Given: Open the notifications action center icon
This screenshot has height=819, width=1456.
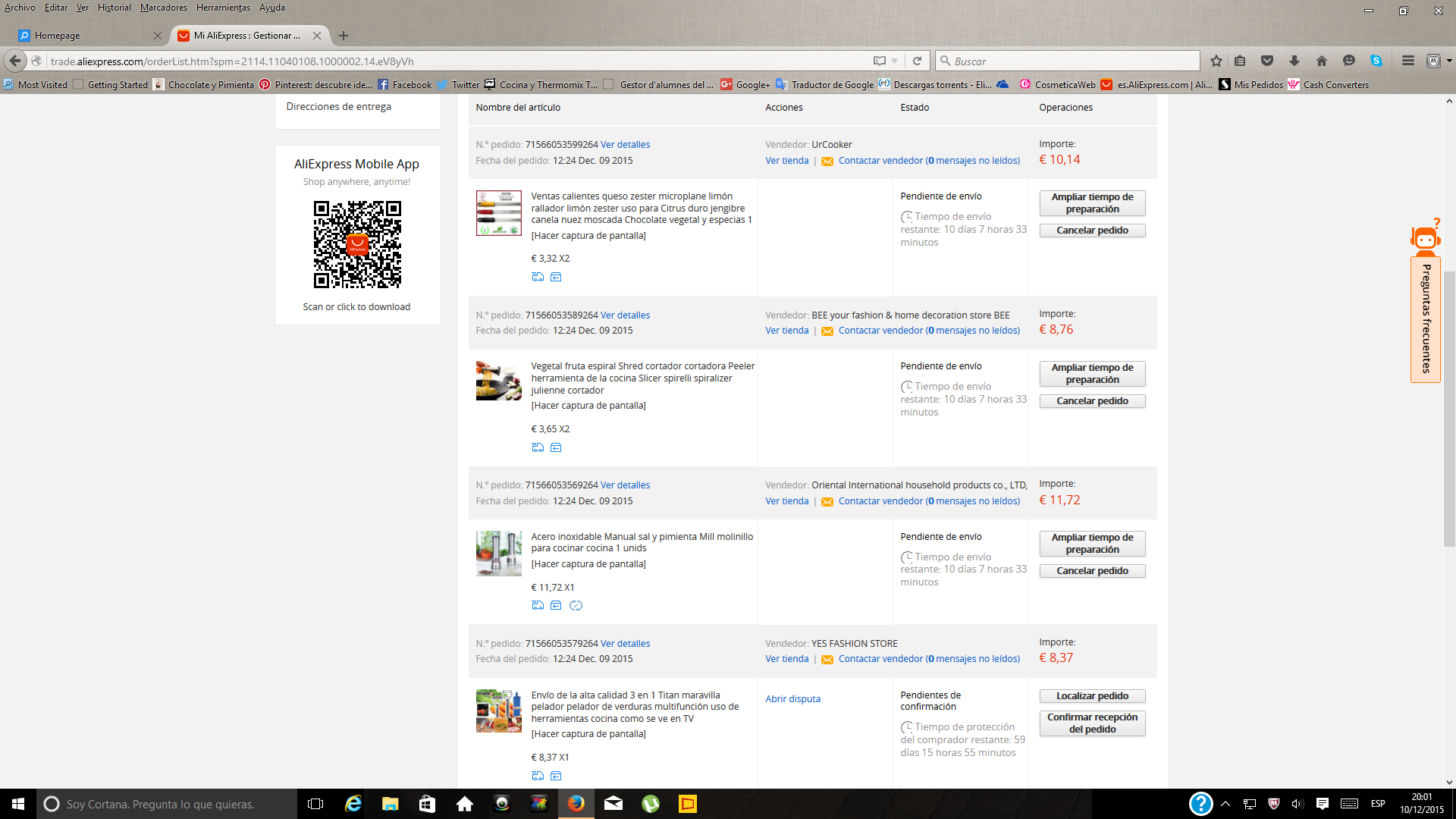Looking at the screenshot, I should pos(1323,804).
